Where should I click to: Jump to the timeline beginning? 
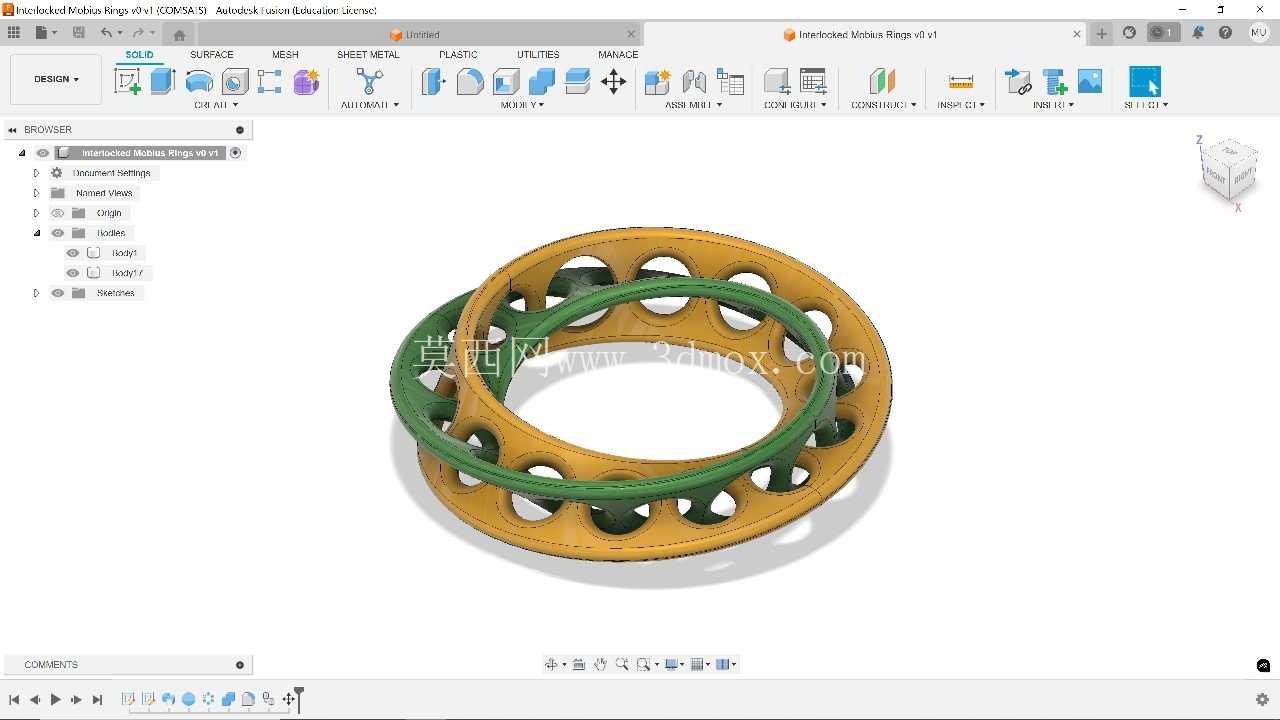click(x=14, y=700)
